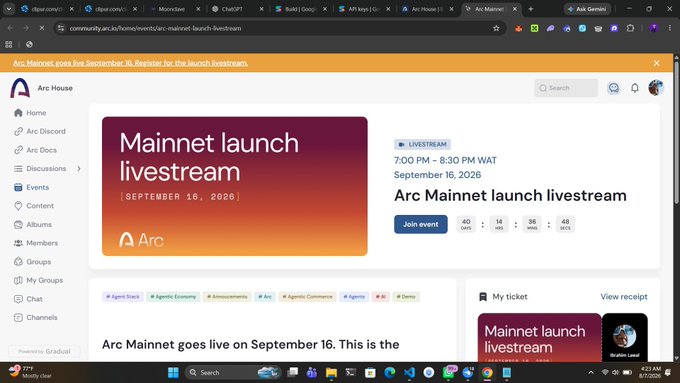Click Powered by Gradual badge
Screen dimensions: 680x383
pos(45,351)
